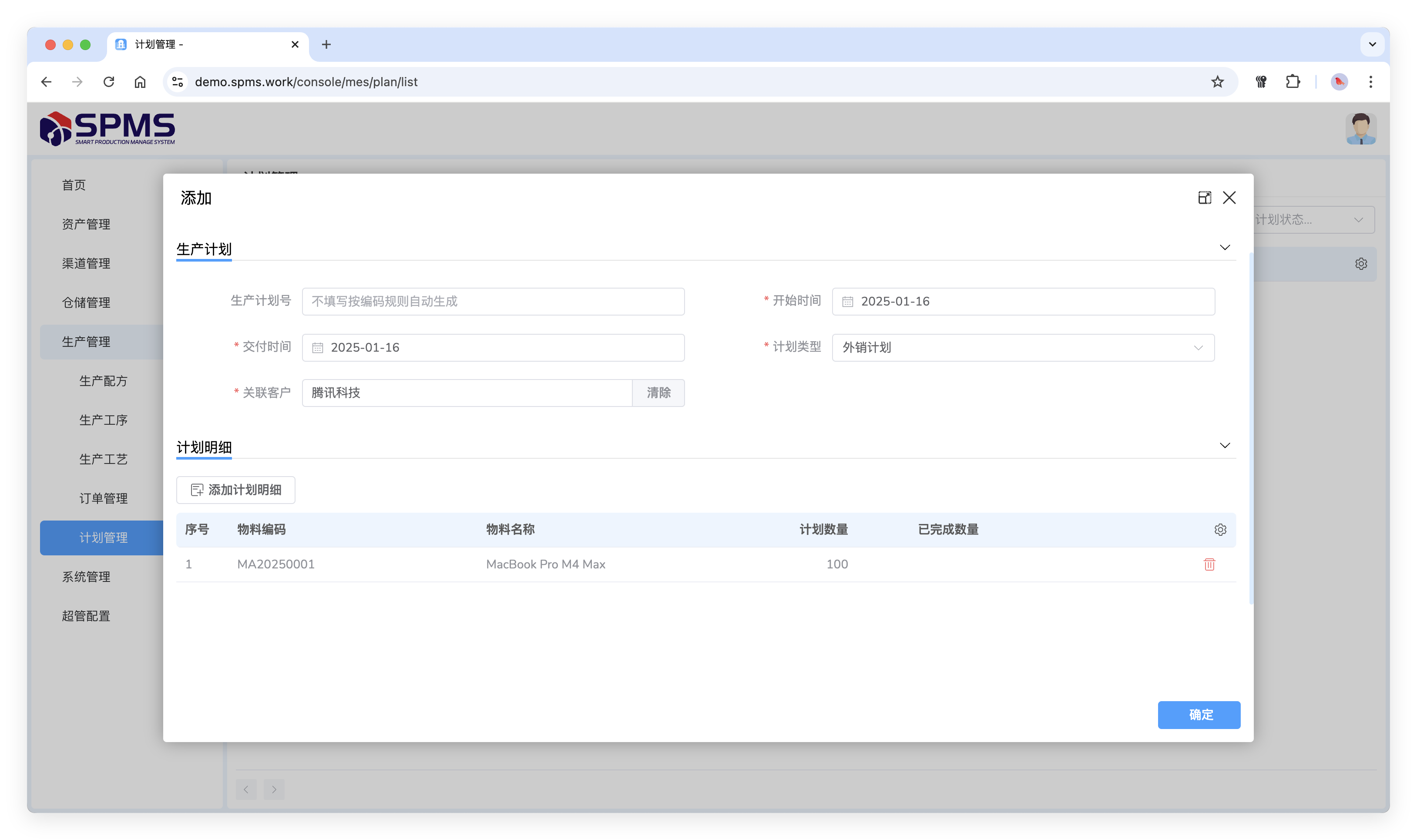Click background list settings gear icon
1417x840 pixels.
[1361, 264]
